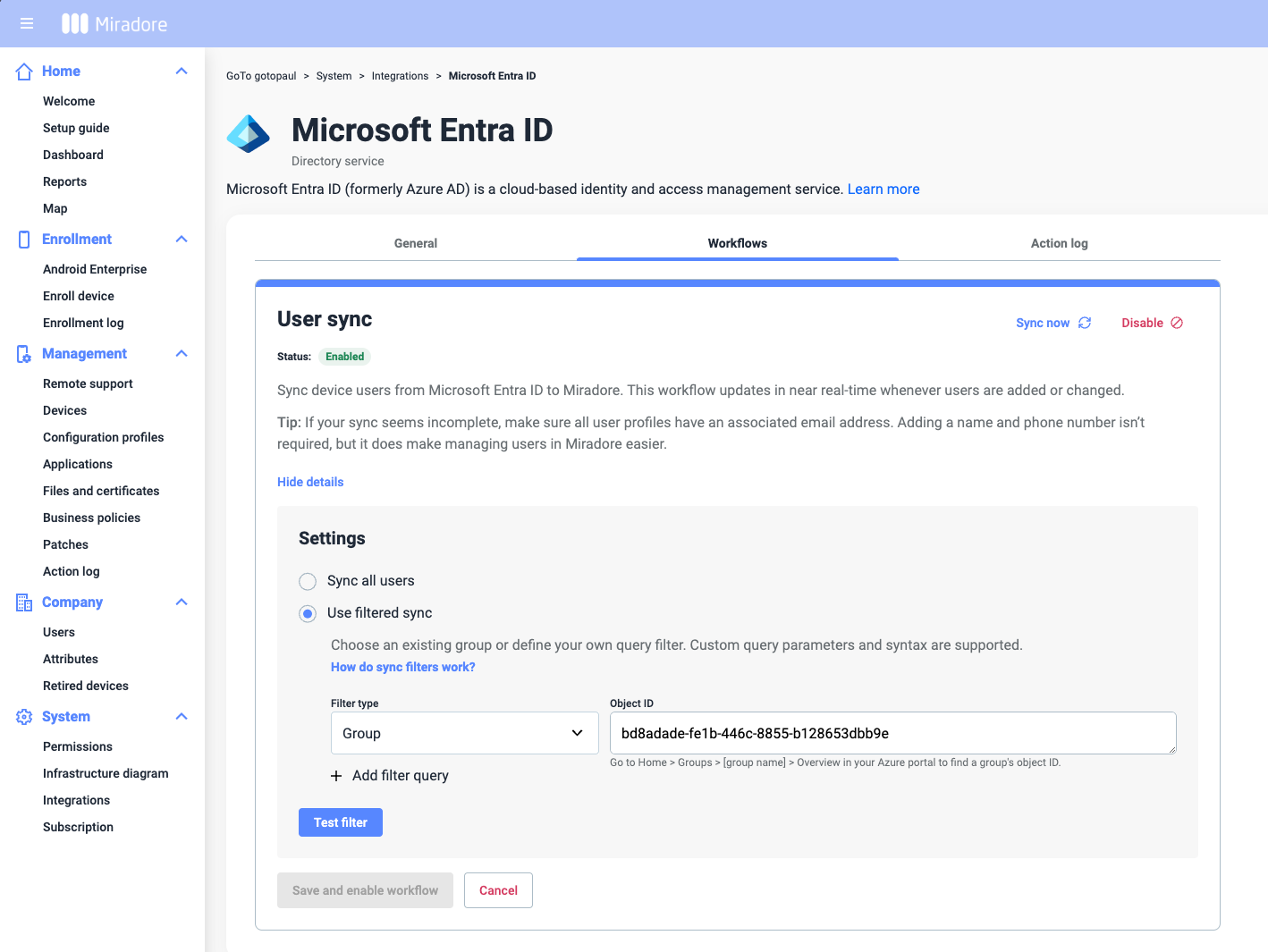Collapse the System section chevron
The height and width of the screenshot is (952, 1268).
click(x=182, y=717)
